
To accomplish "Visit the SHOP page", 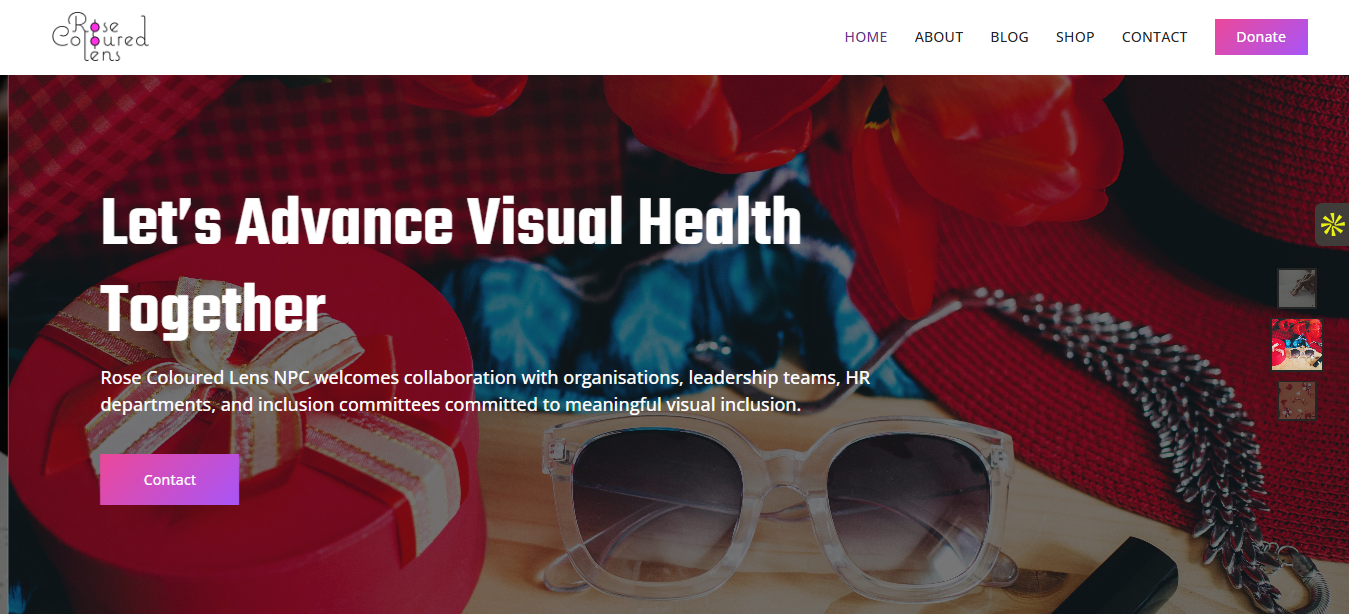I will (x=1075, y=37).
